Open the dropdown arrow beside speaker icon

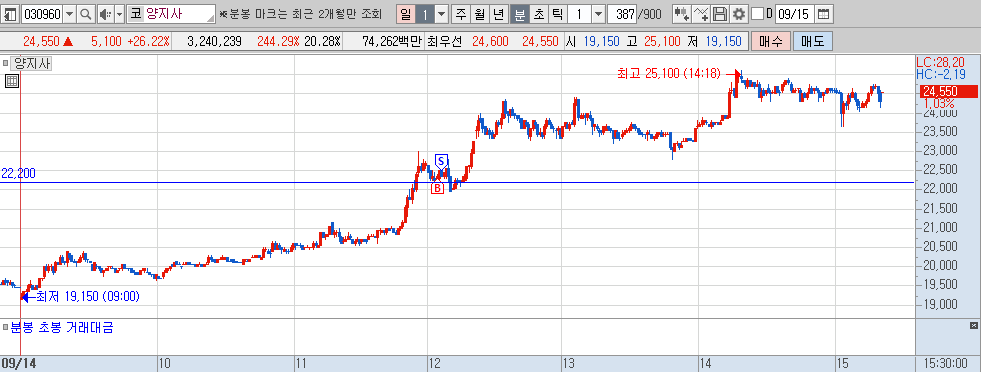(119, 14)
